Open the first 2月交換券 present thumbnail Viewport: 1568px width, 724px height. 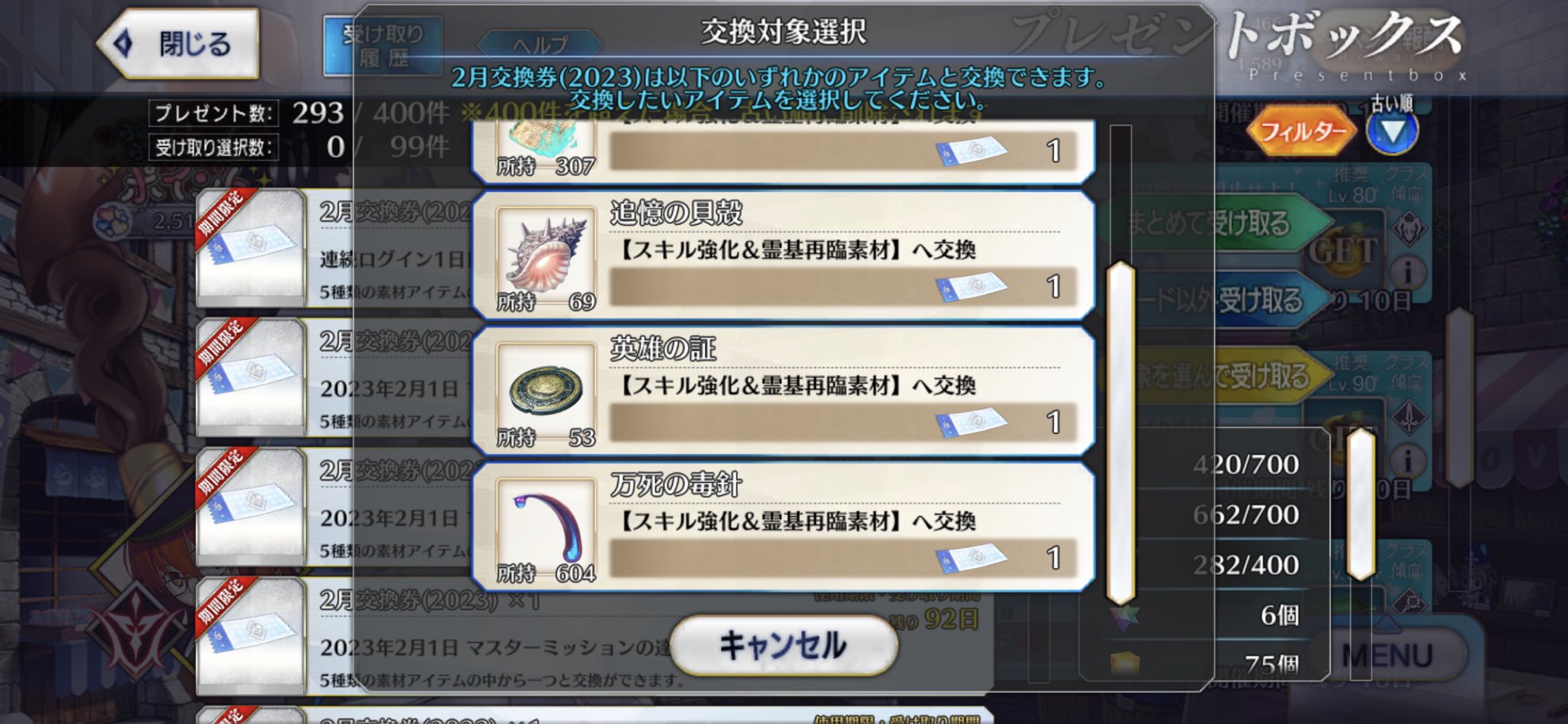tap(251, 247)
